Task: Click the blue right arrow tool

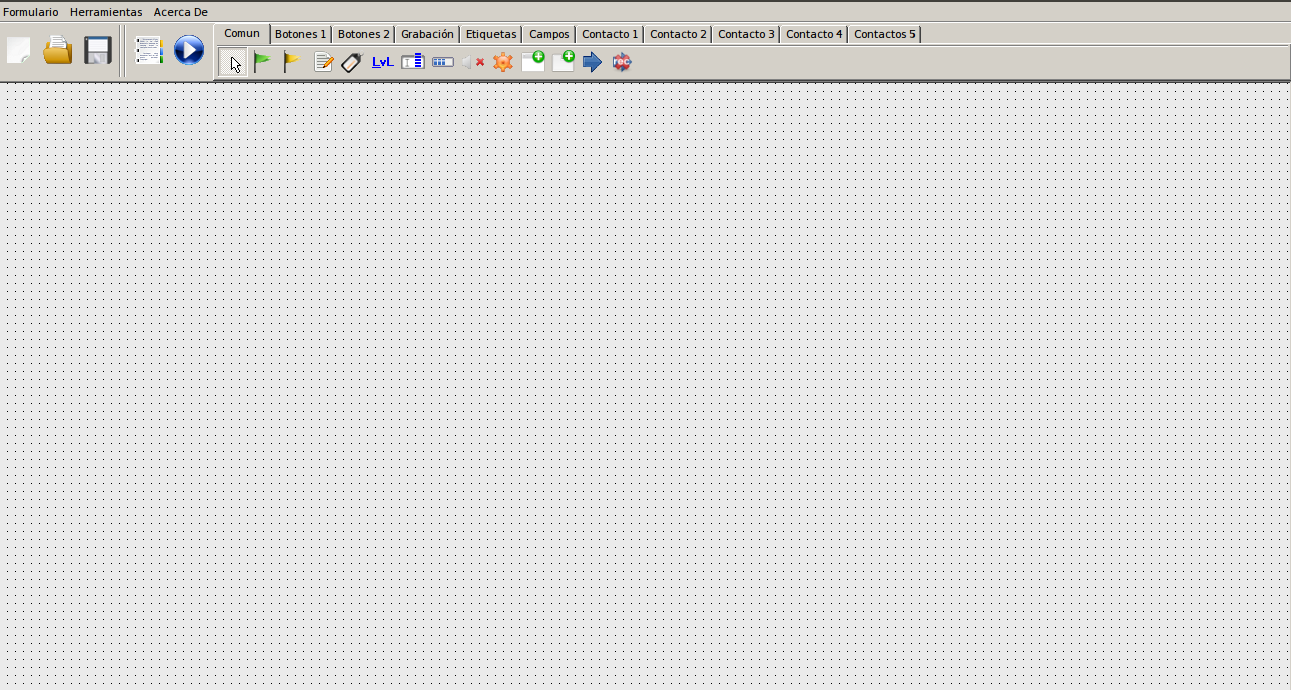Action: tap(593, 63)
